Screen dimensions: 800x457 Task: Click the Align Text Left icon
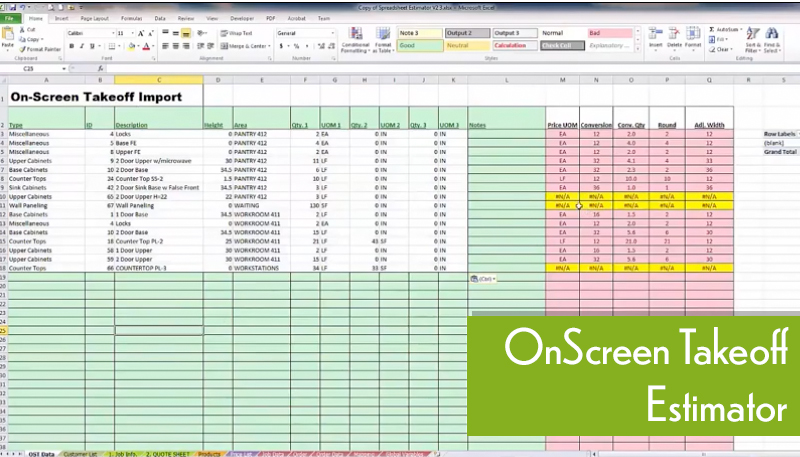point(165,46)
